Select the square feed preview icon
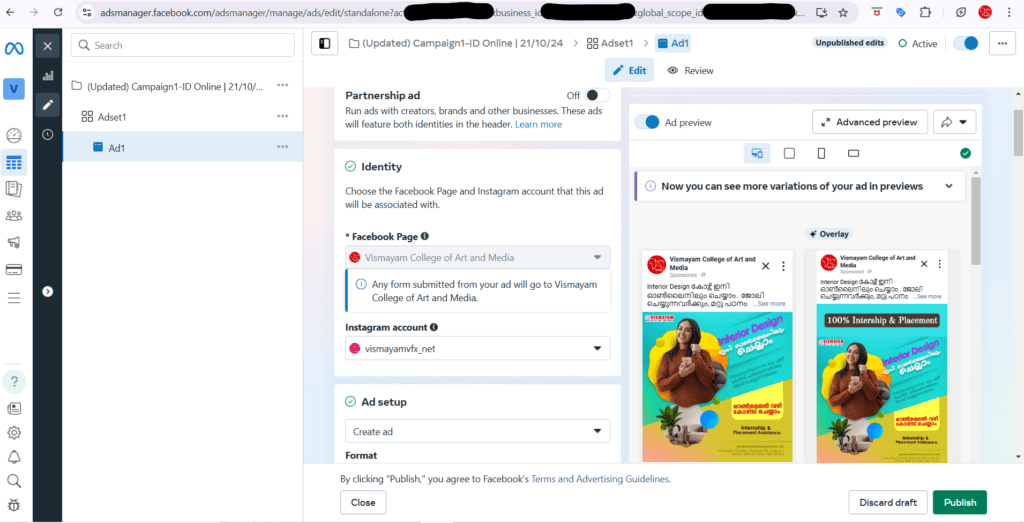The width and height of the screenshot is (1024, 523). [789, 153]
